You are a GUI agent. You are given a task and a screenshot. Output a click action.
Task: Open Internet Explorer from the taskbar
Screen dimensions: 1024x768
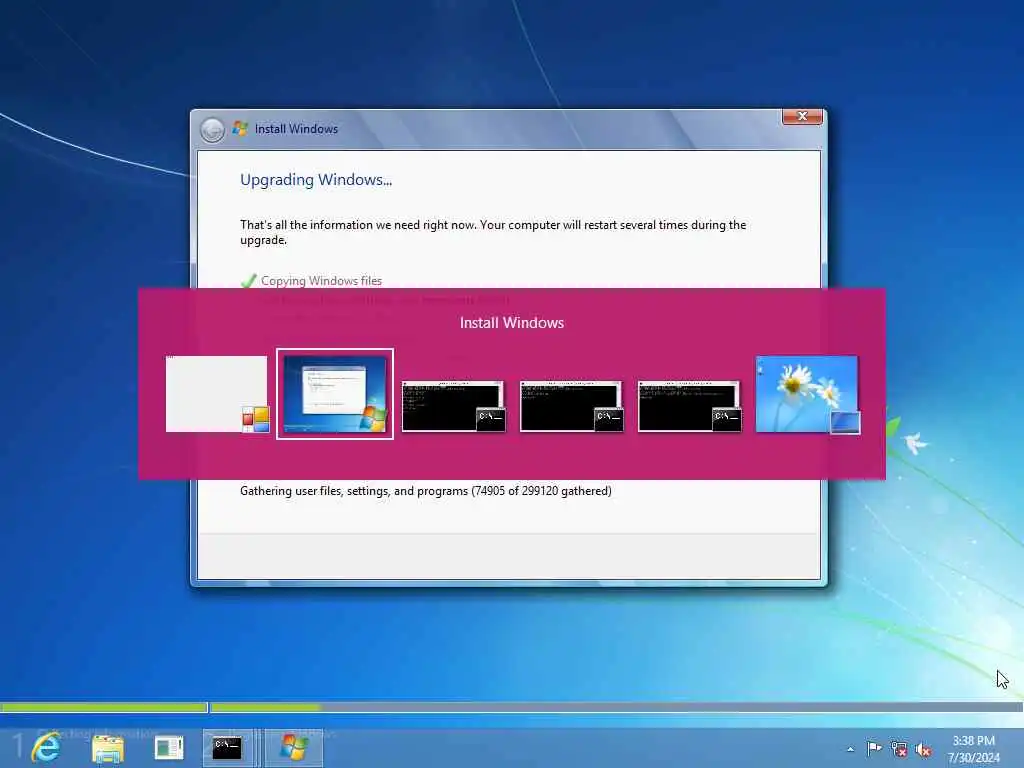(x=46, y=747)
